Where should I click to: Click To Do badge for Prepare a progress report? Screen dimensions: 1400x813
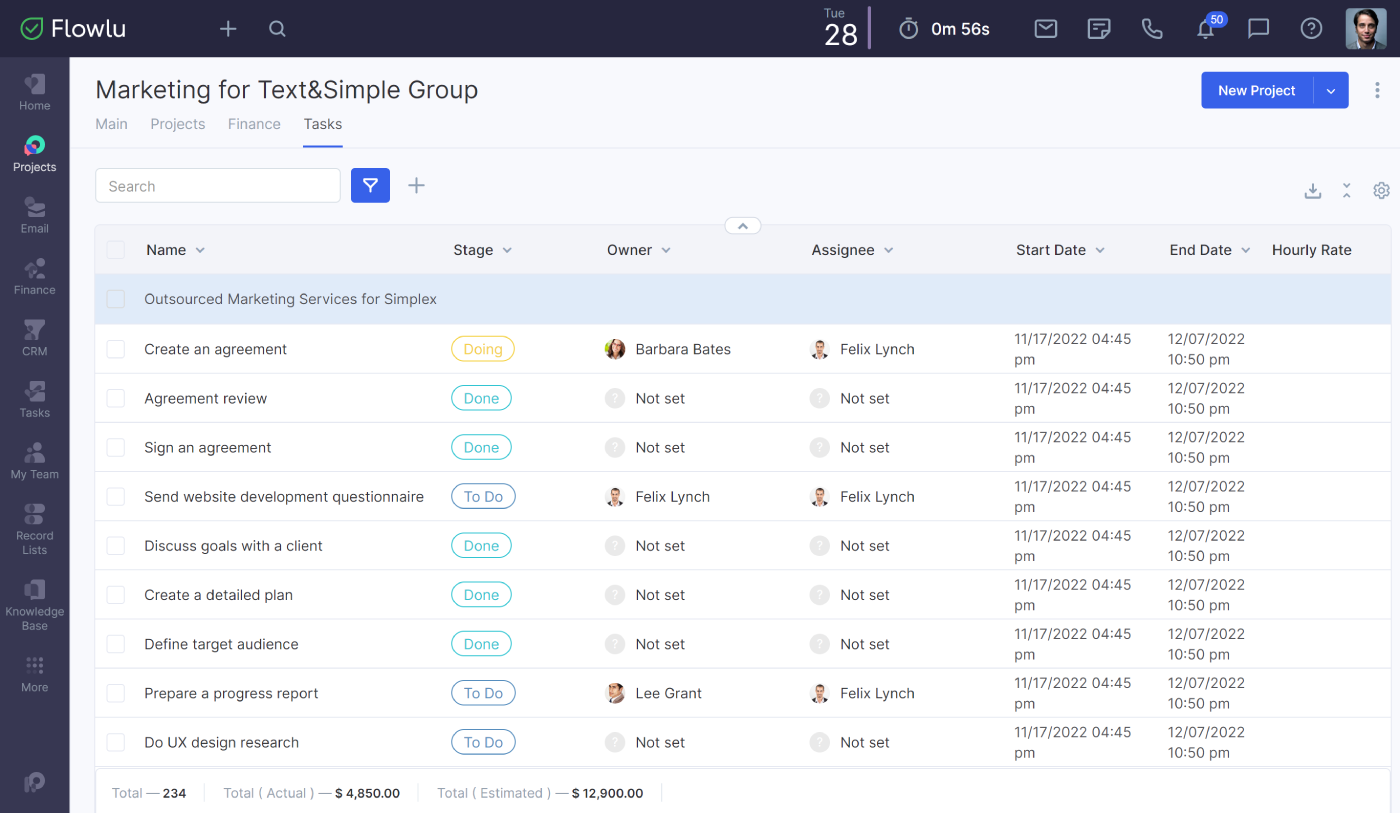483,693
